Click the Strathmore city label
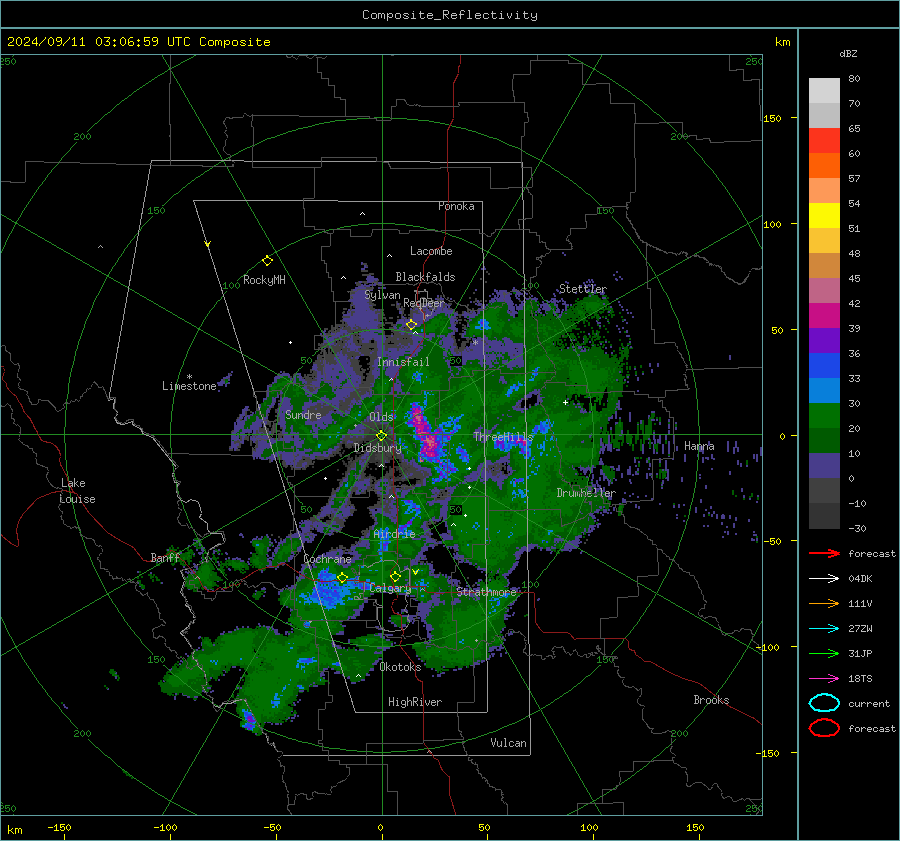Viewport: 900px width, 841px height. pyautogui.click(x=486, y=591)
